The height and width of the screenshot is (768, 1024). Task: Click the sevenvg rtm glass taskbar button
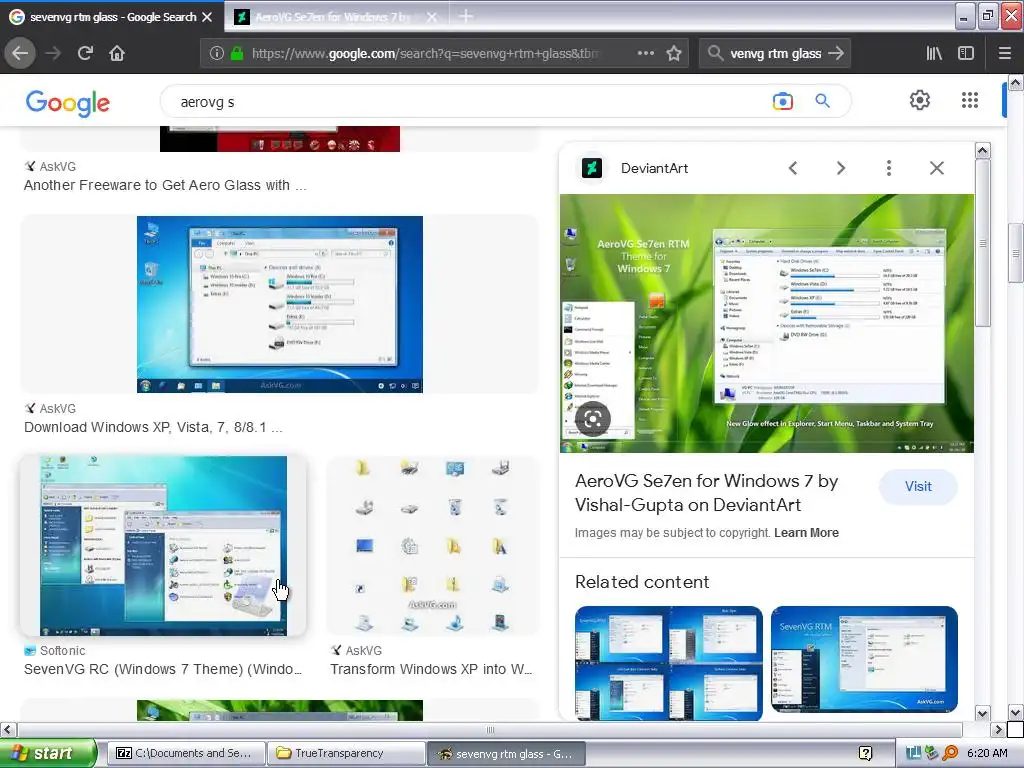point(506,754)
